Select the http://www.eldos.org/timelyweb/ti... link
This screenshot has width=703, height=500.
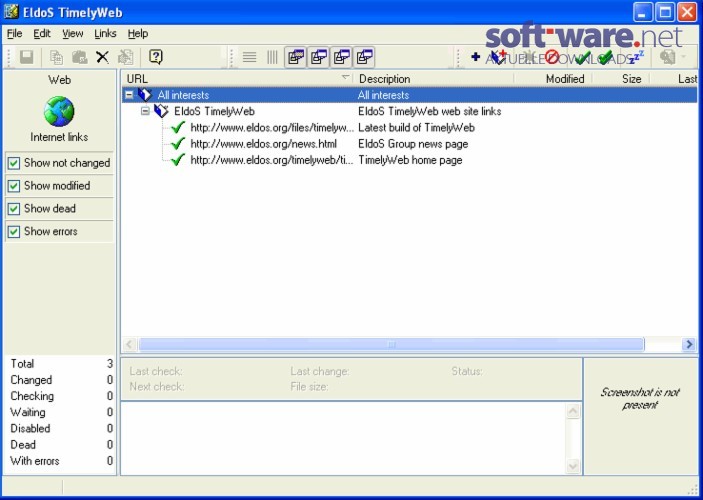coord(272,160)
